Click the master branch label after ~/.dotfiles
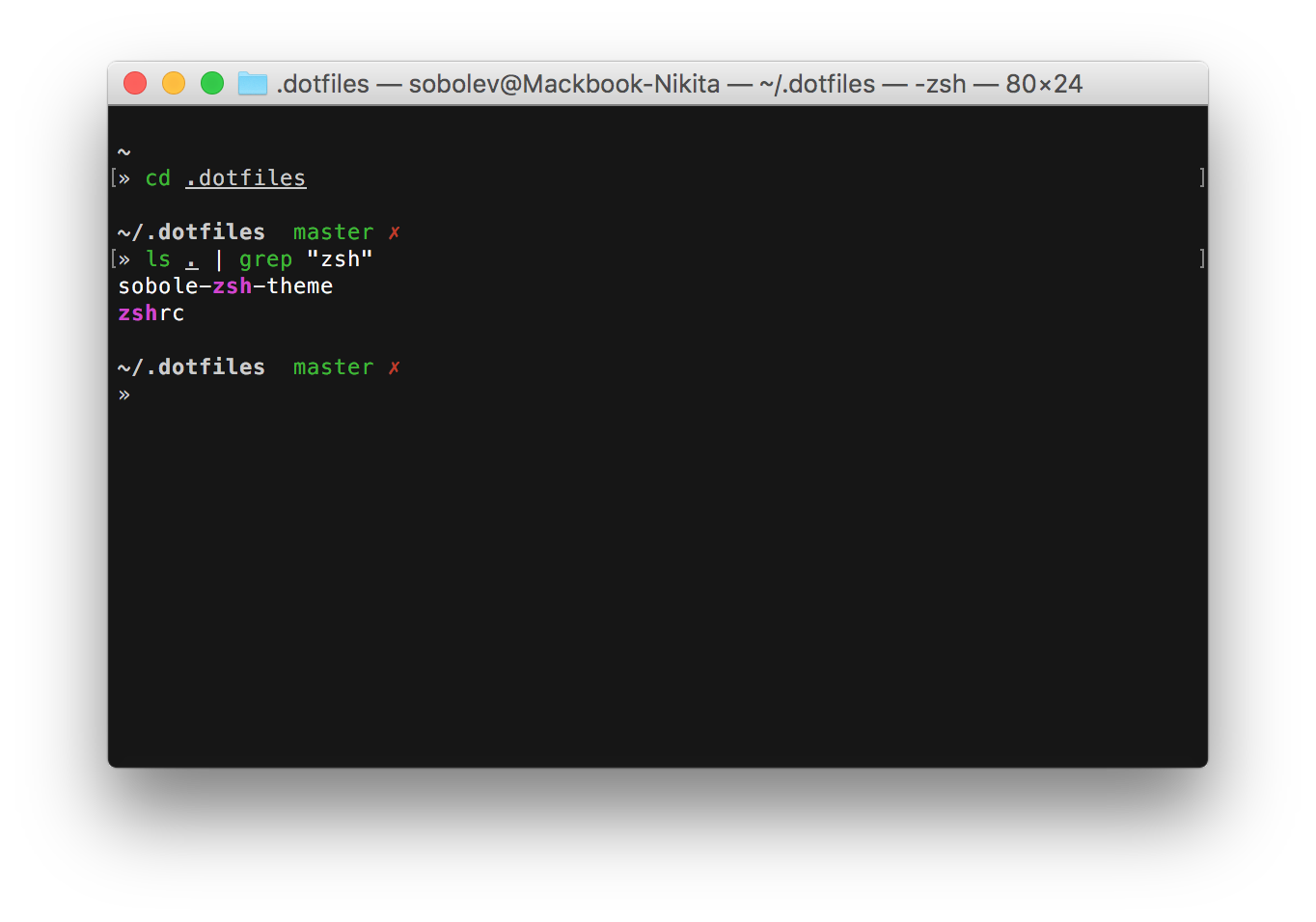The image size is (1316, 922). (x=333, y=231)
